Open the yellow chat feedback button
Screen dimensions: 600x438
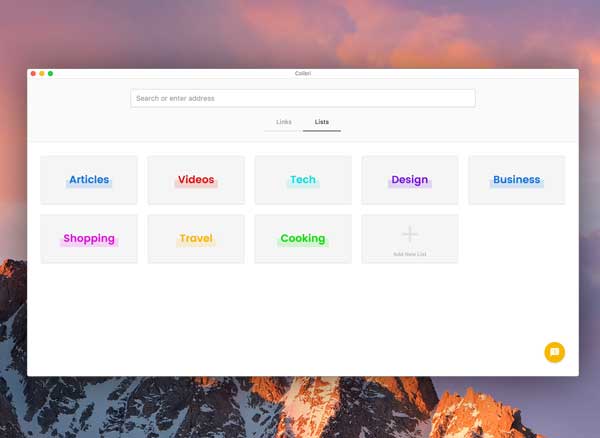click(x=554, y=352)
